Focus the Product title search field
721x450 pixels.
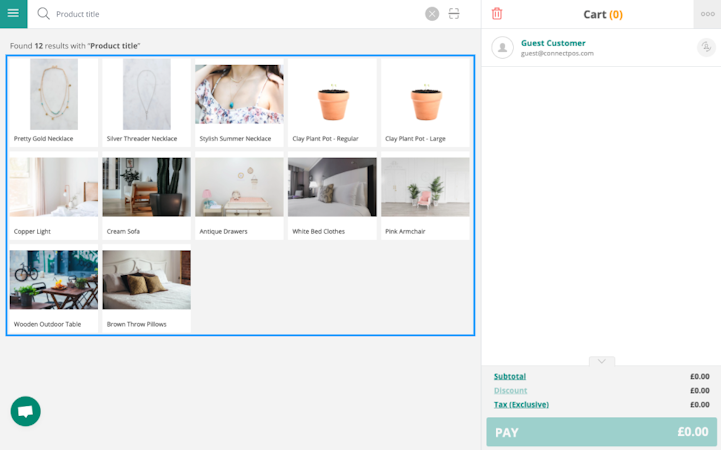coord(238,14)
